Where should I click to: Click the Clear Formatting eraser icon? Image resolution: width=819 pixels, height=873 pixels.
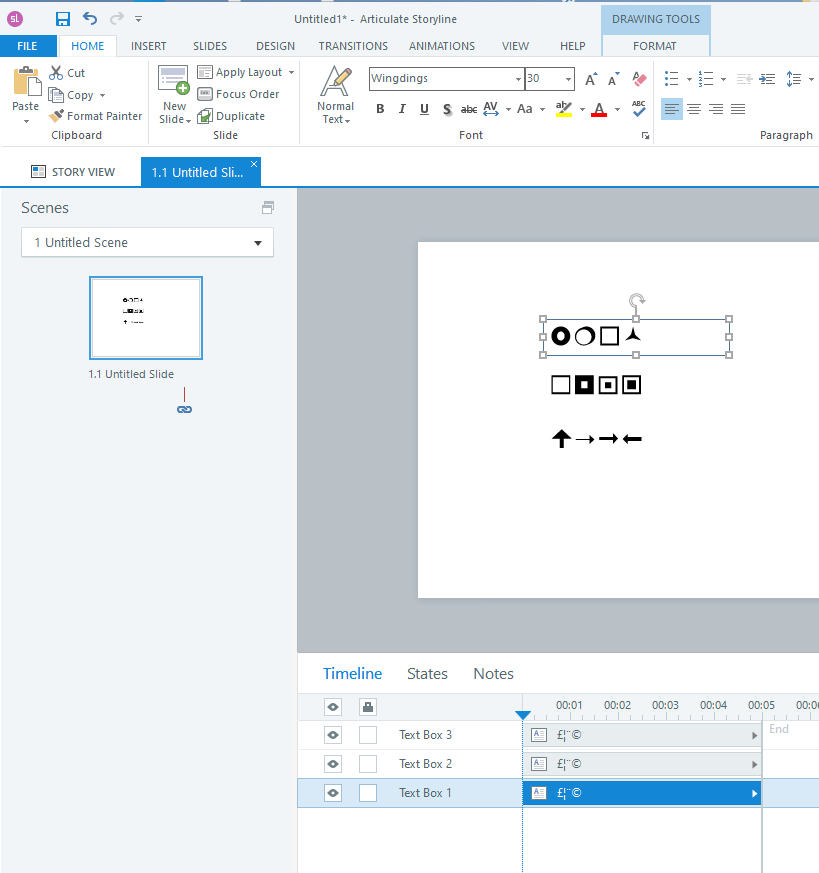(x=639, y=79)
